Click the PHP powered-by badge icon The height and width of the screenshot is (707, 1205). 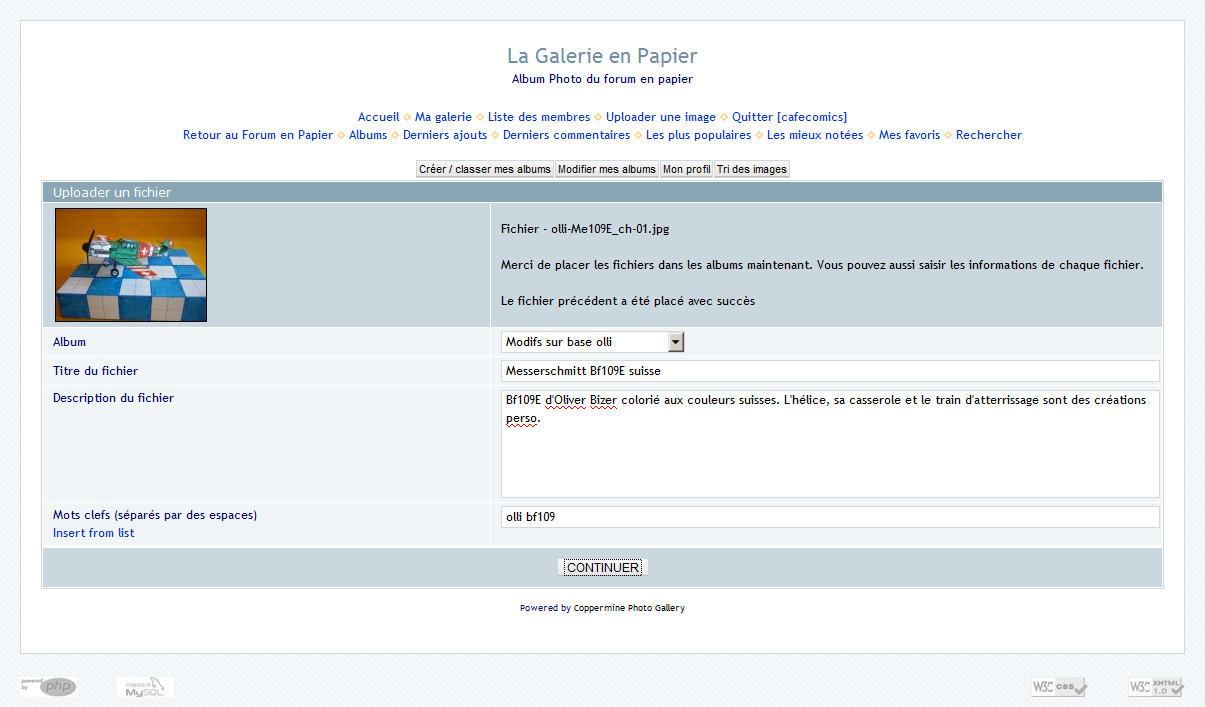point(48,687)
